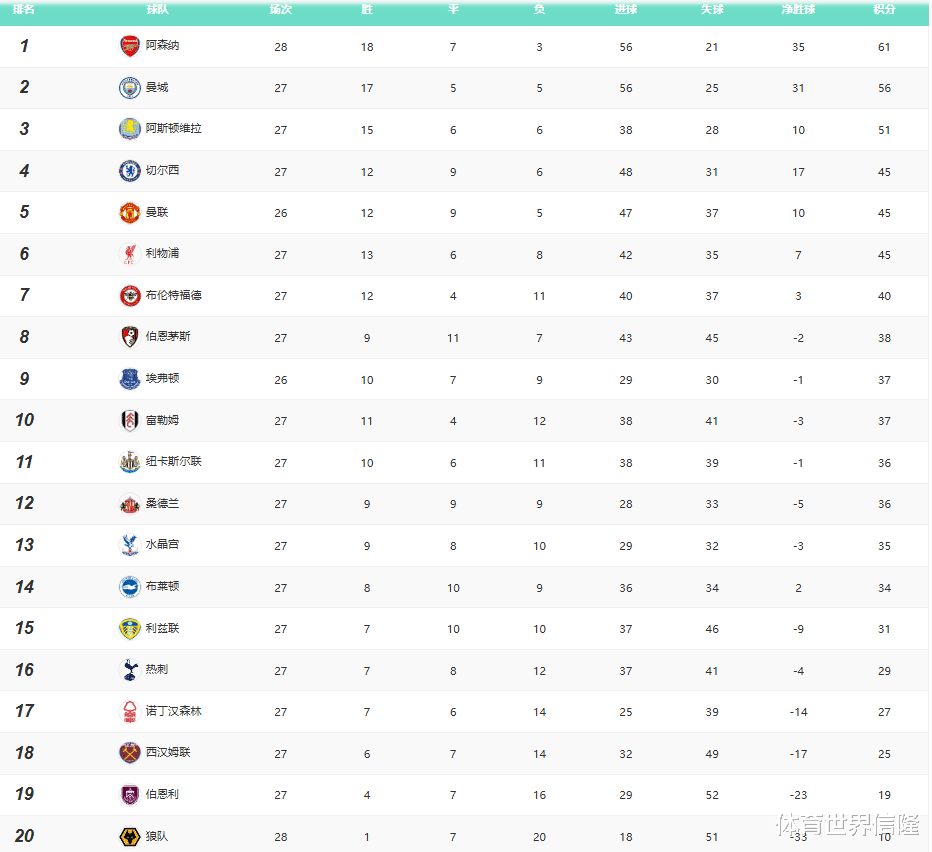Click the Everton club crest icon
This screenshot has width=932, height=852.
pyautogui.click(x=130, y=379)
